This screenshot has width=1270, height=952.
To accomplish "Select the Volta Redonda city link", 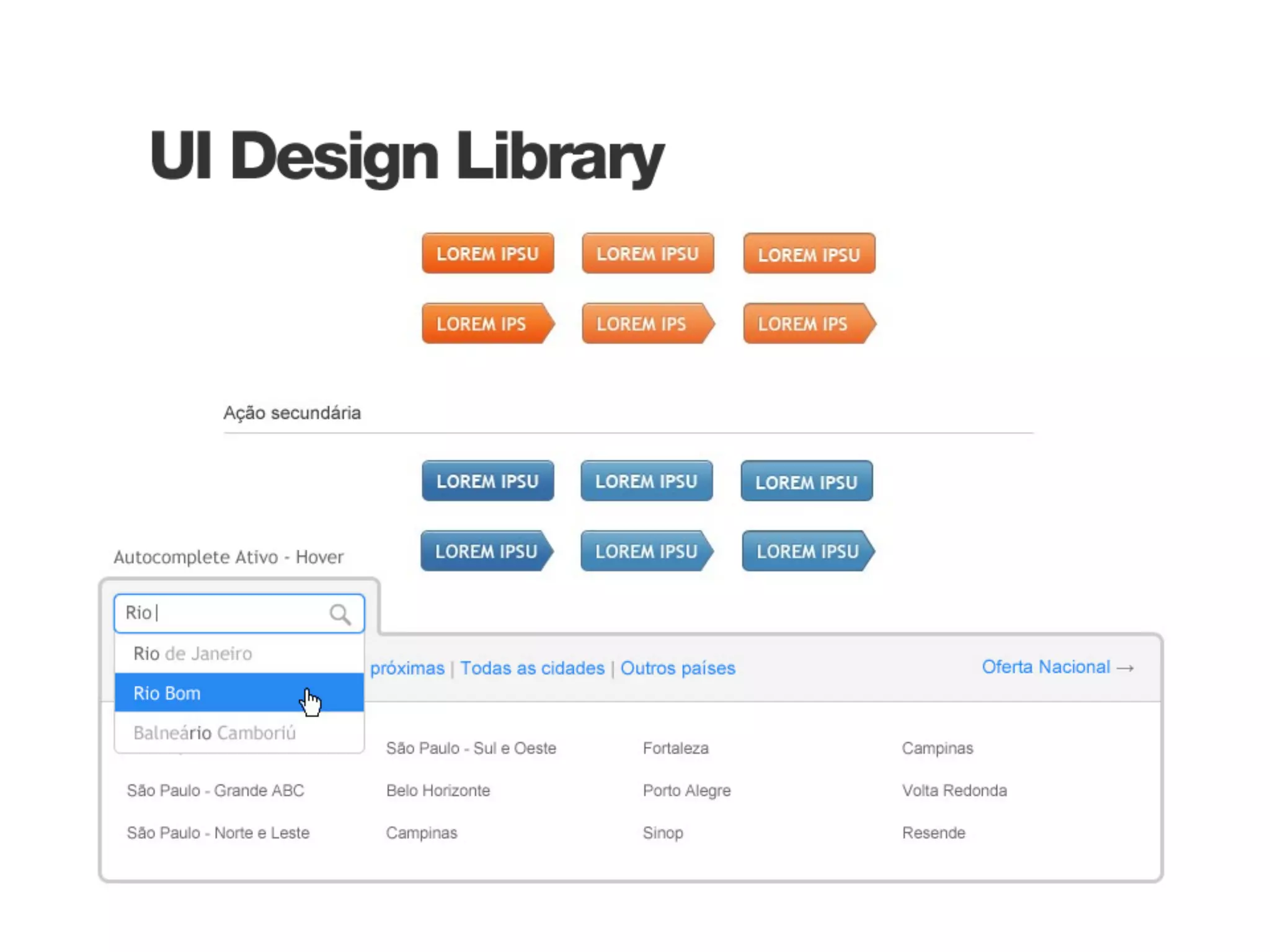I will (954, 790).
